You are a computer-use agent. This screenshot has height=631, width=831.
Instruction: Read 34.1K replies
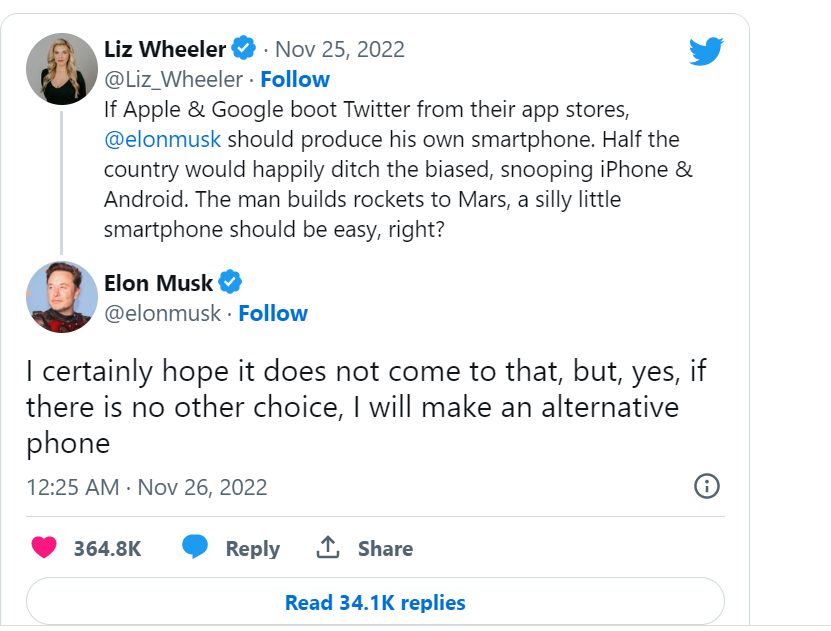point(375,603)
